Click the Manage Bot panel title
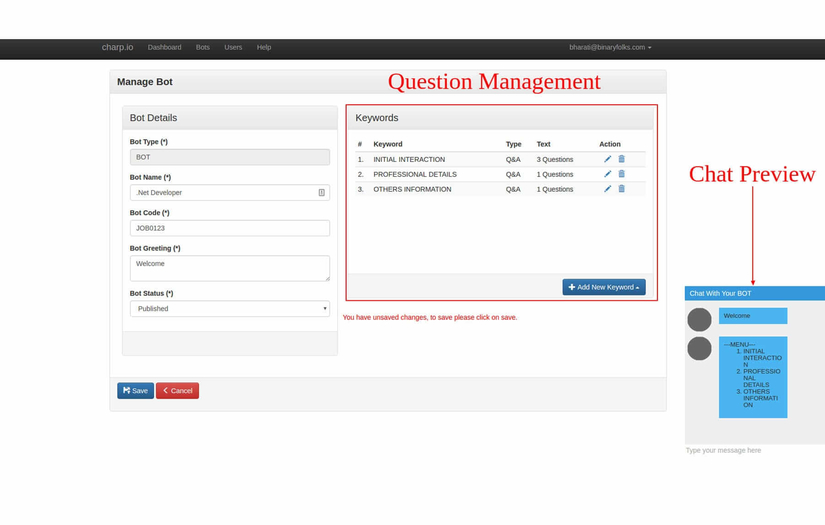 145,82
